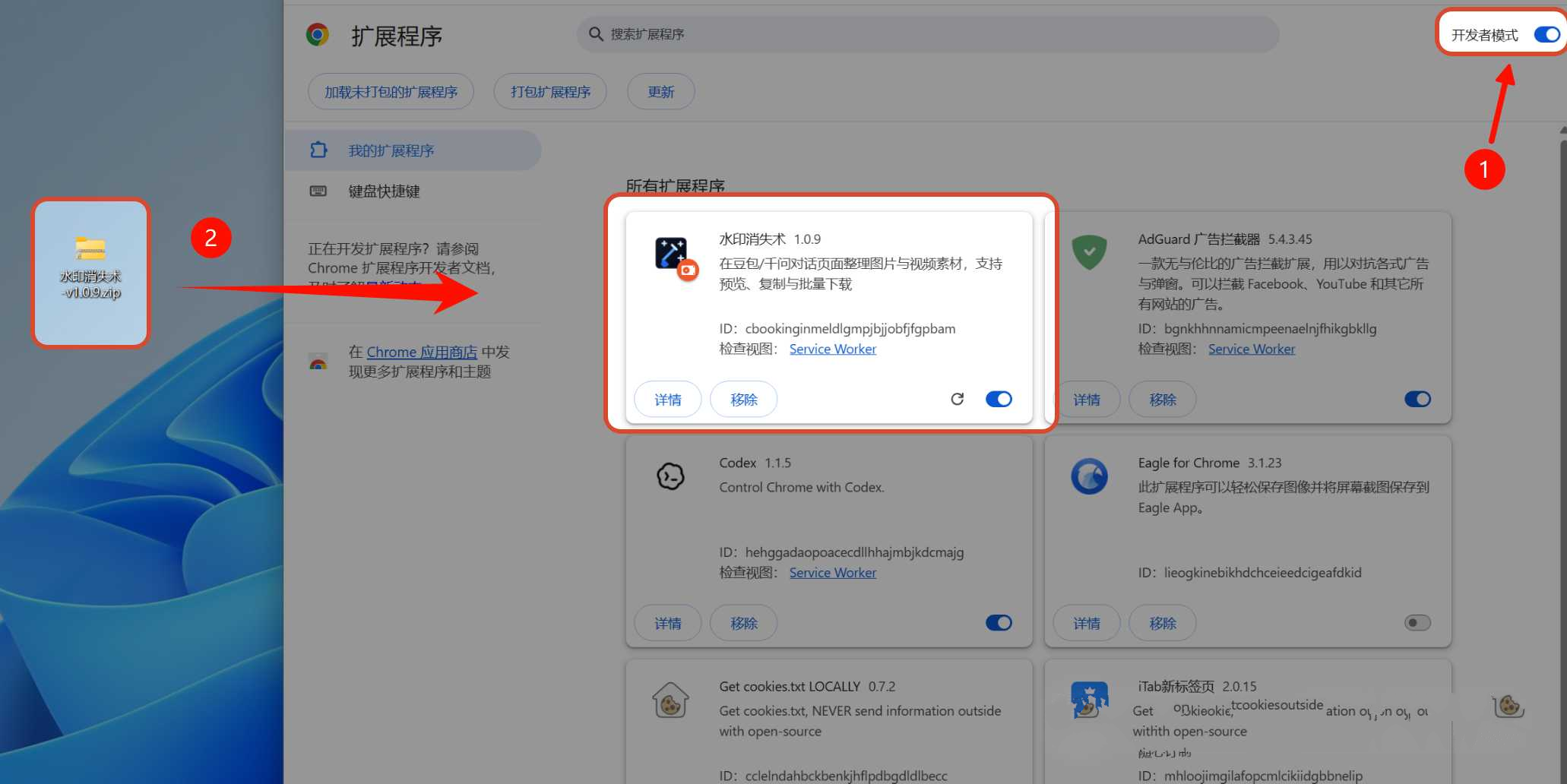Click ID text lieogkinebikhdchceieedcigeafdkid
This screenshot has width=1567, height=784.
click(1262, 573)
